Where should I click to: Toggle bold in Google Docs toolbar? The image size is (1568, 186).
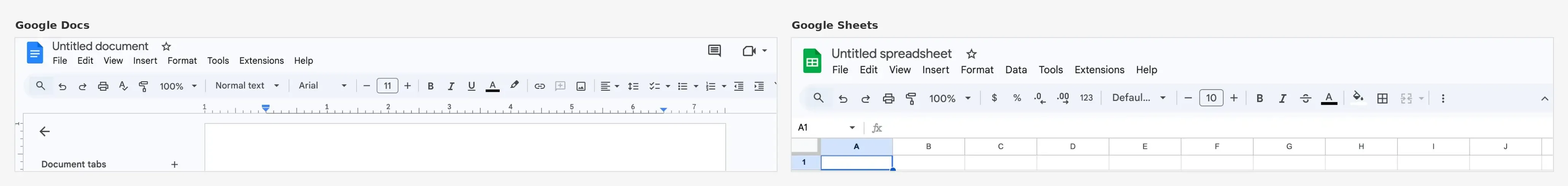pos(430,86)
